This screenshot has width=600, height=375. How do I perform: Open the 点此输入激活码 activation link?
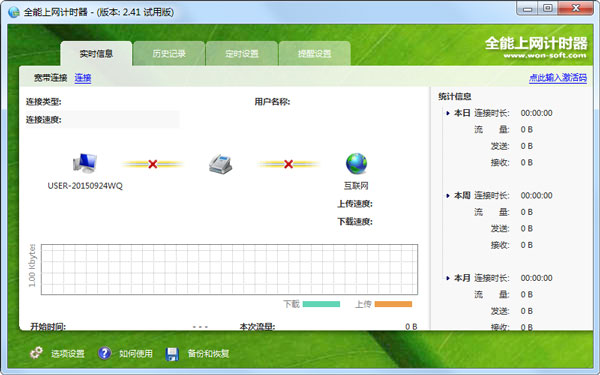(x=558, y=78)
